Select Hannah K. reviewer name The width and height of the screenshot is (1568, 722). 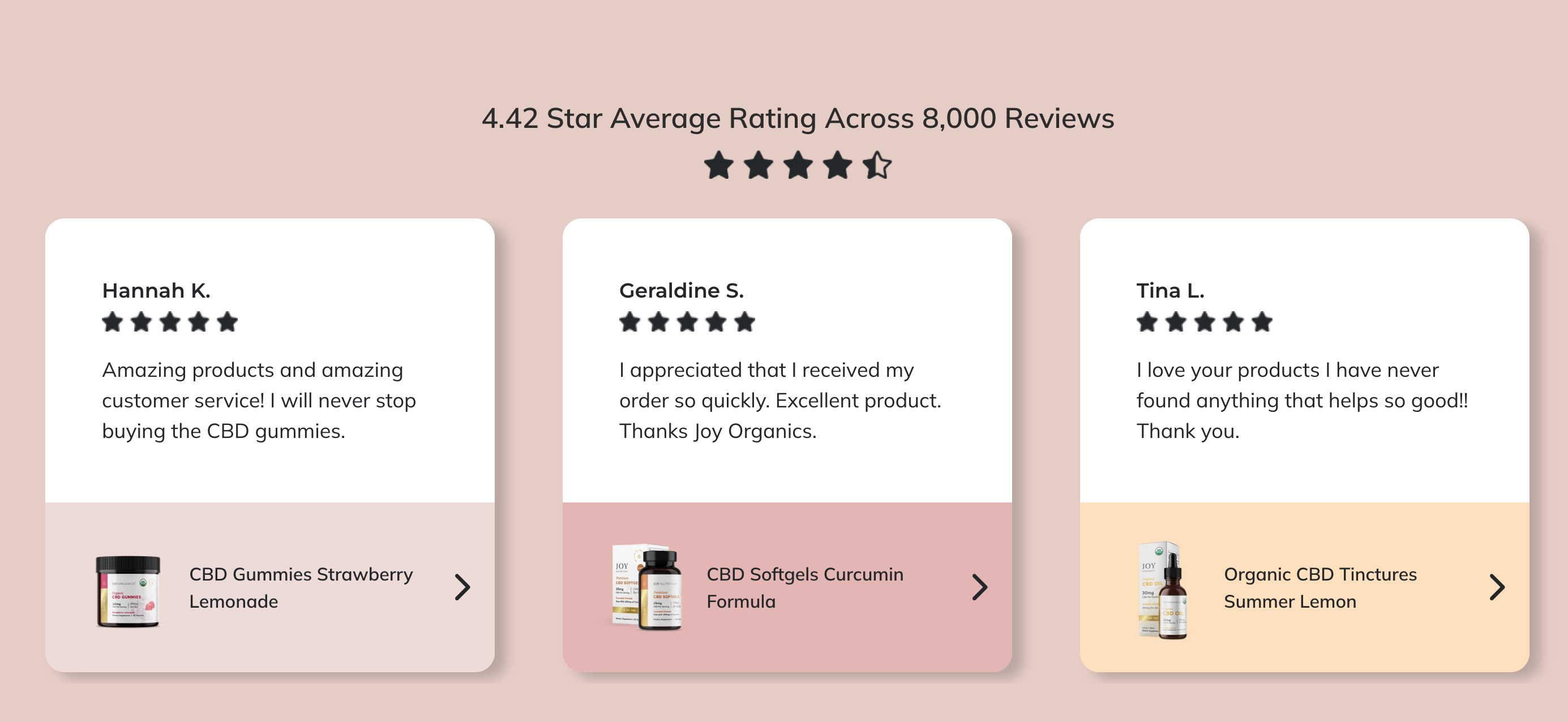point(156,291)
